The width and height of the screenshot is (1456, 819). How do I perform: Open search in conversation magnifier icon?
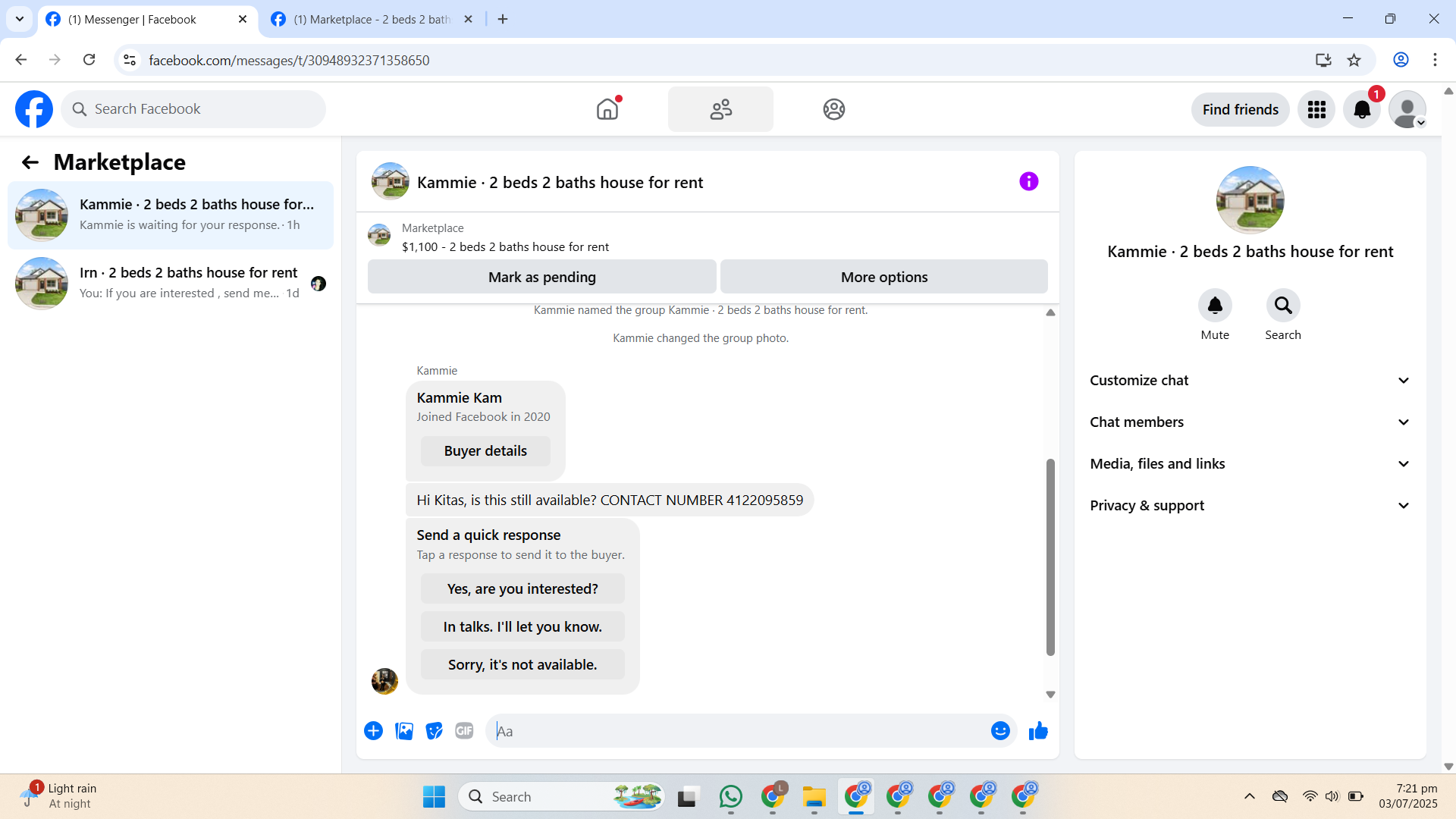coord(1282,306)
